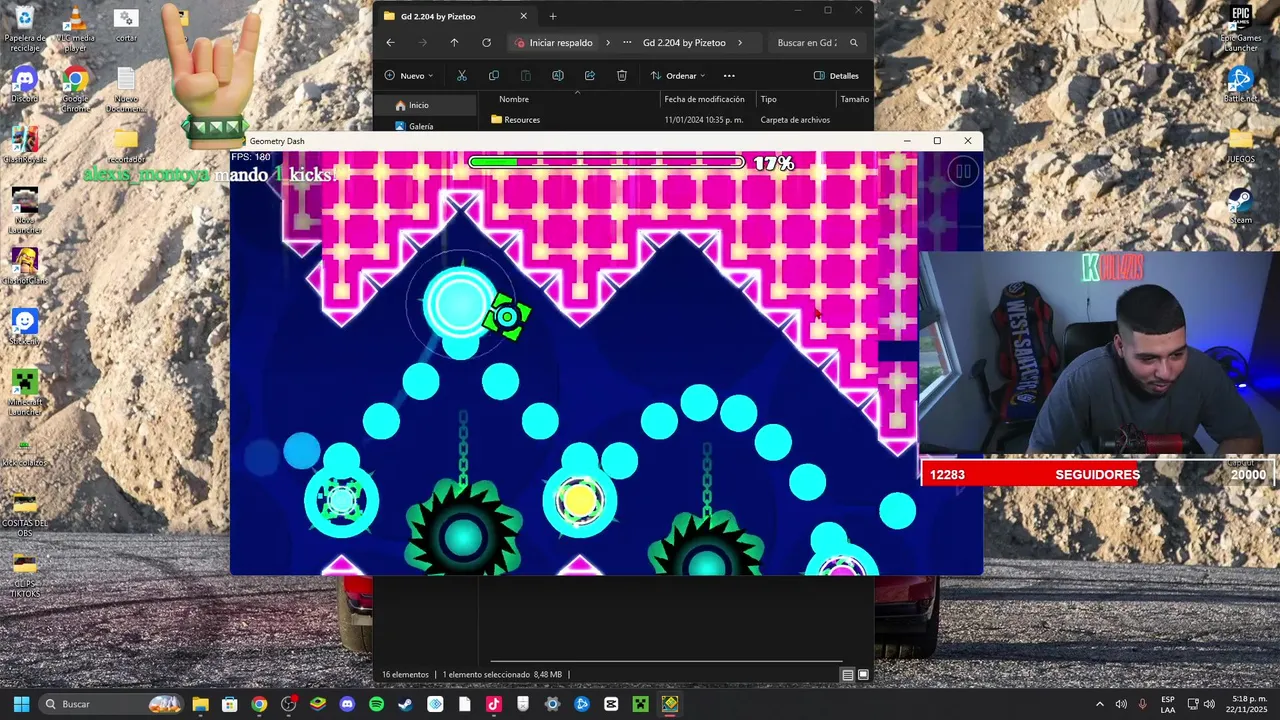The height and width of the screenshot is (720, 1280).
Task: Select the Resources folder row
Action: 680,120
